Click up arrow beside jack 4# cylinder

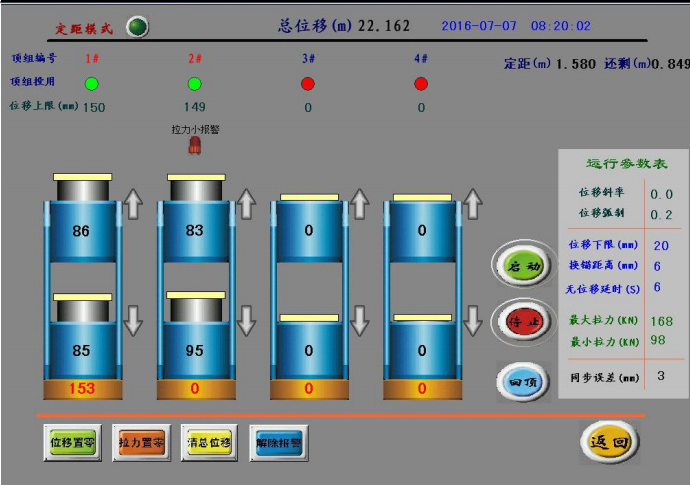[473, 205]
